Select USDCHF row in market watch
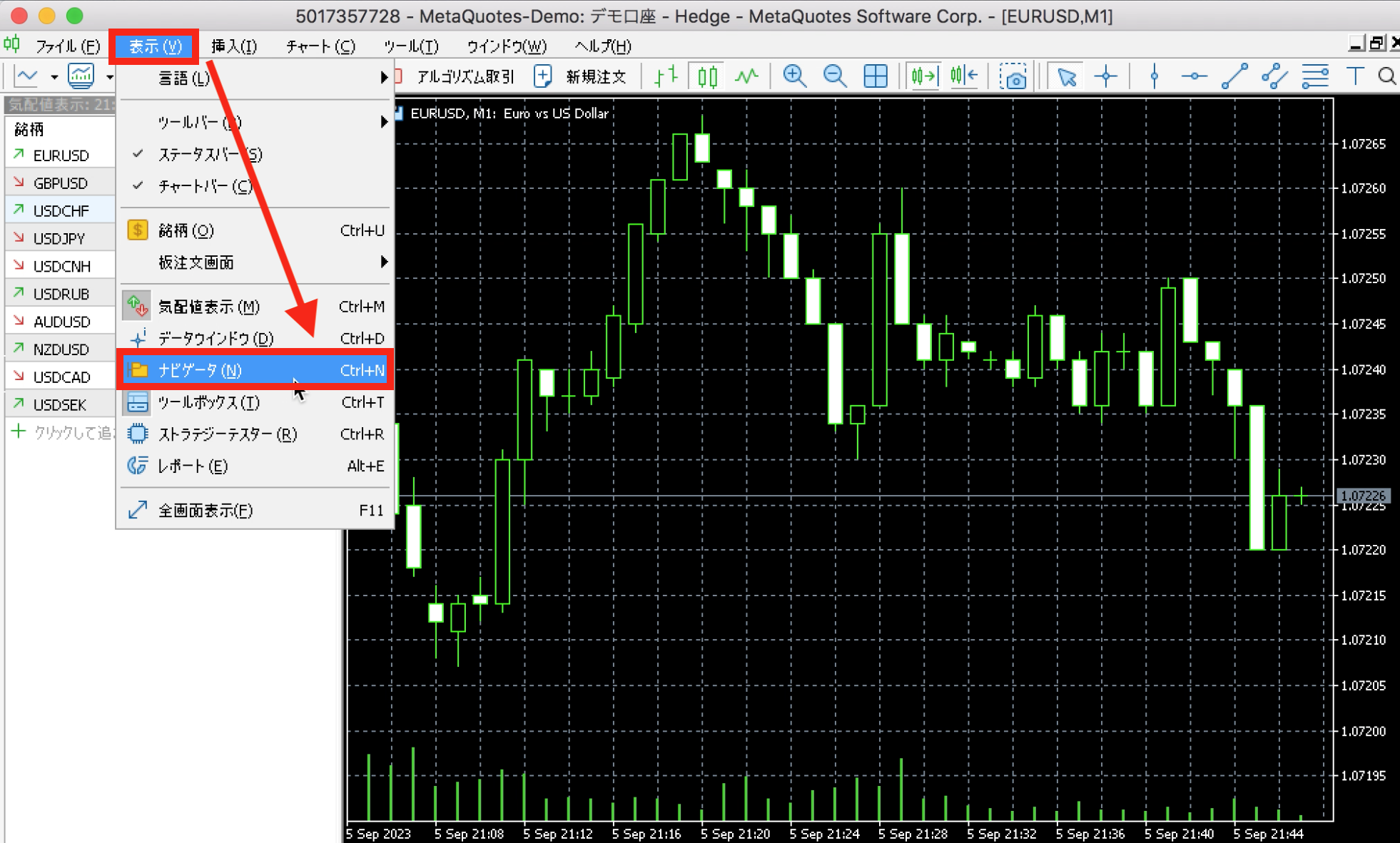Screen dimensions: 1400x843 point(60,211)
